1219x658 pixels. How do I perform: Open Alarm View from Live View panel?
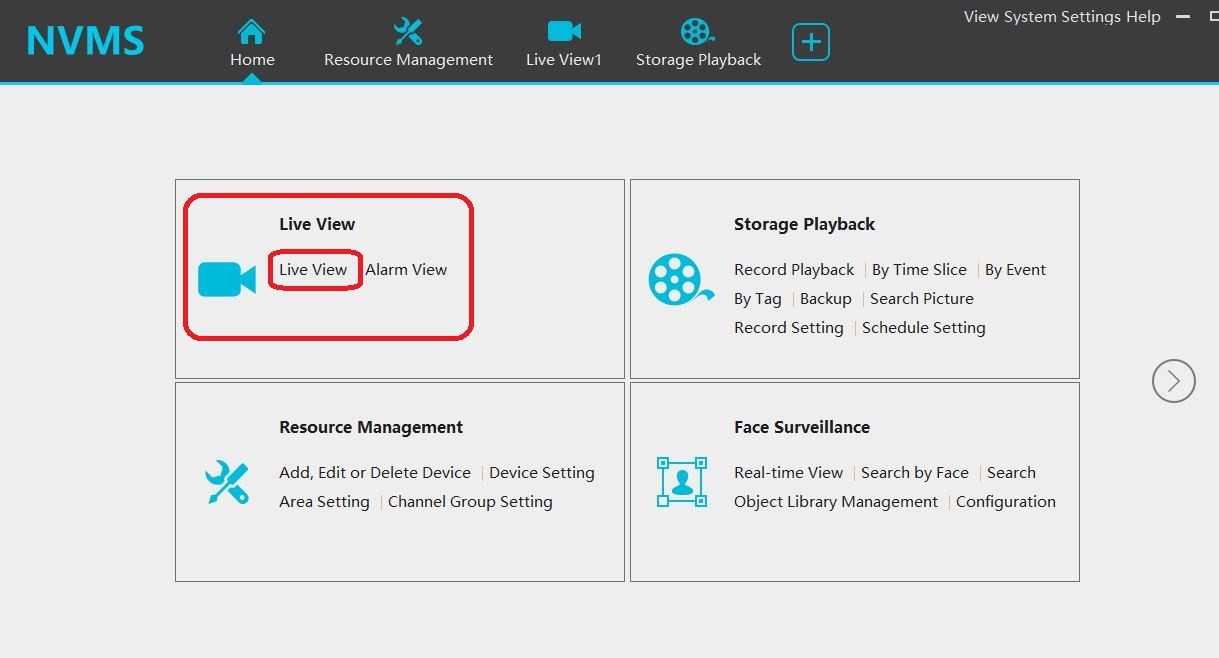click(x=406, y=269)
